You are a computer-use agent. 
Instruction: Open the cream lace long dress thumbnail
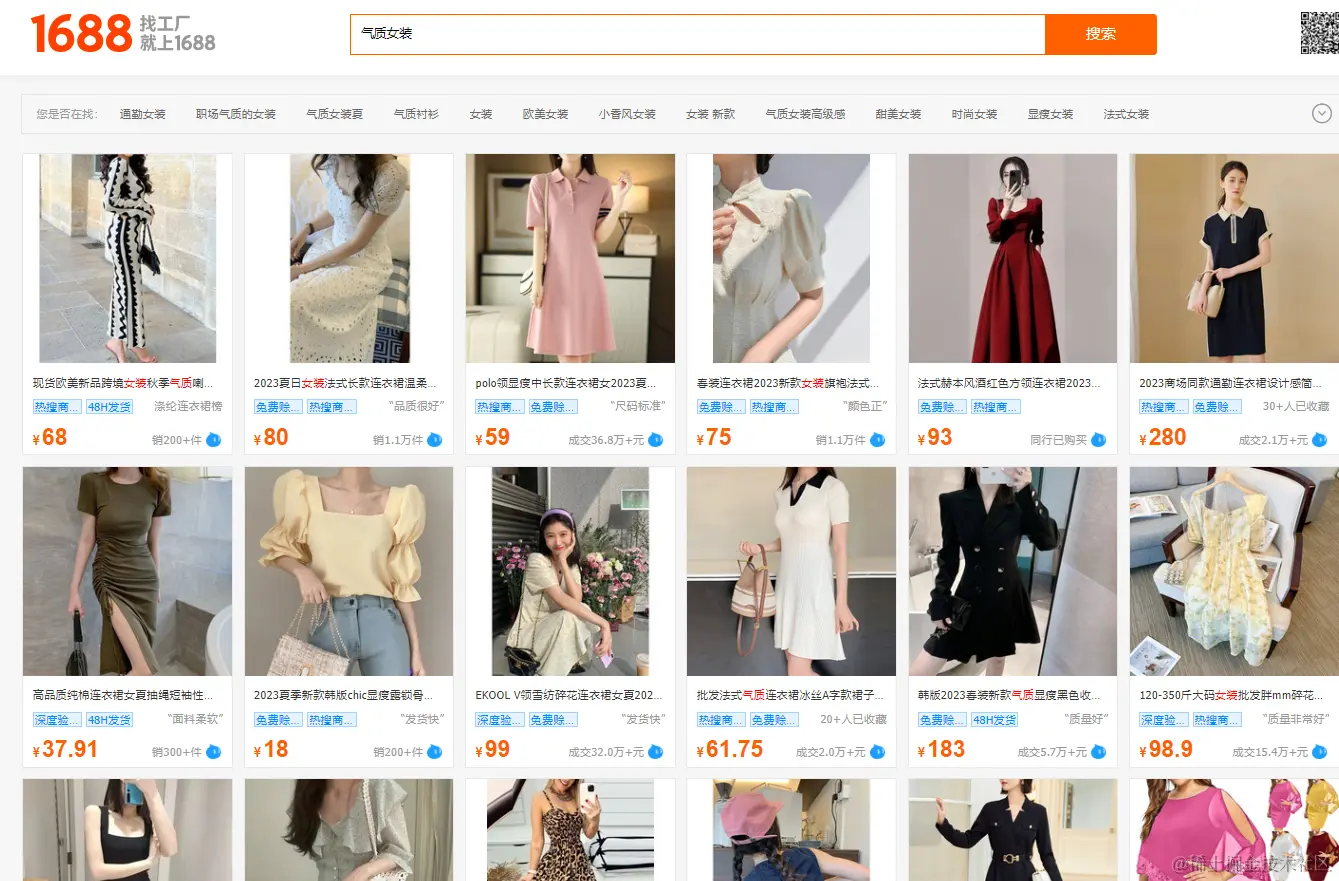tap(349, 258)
